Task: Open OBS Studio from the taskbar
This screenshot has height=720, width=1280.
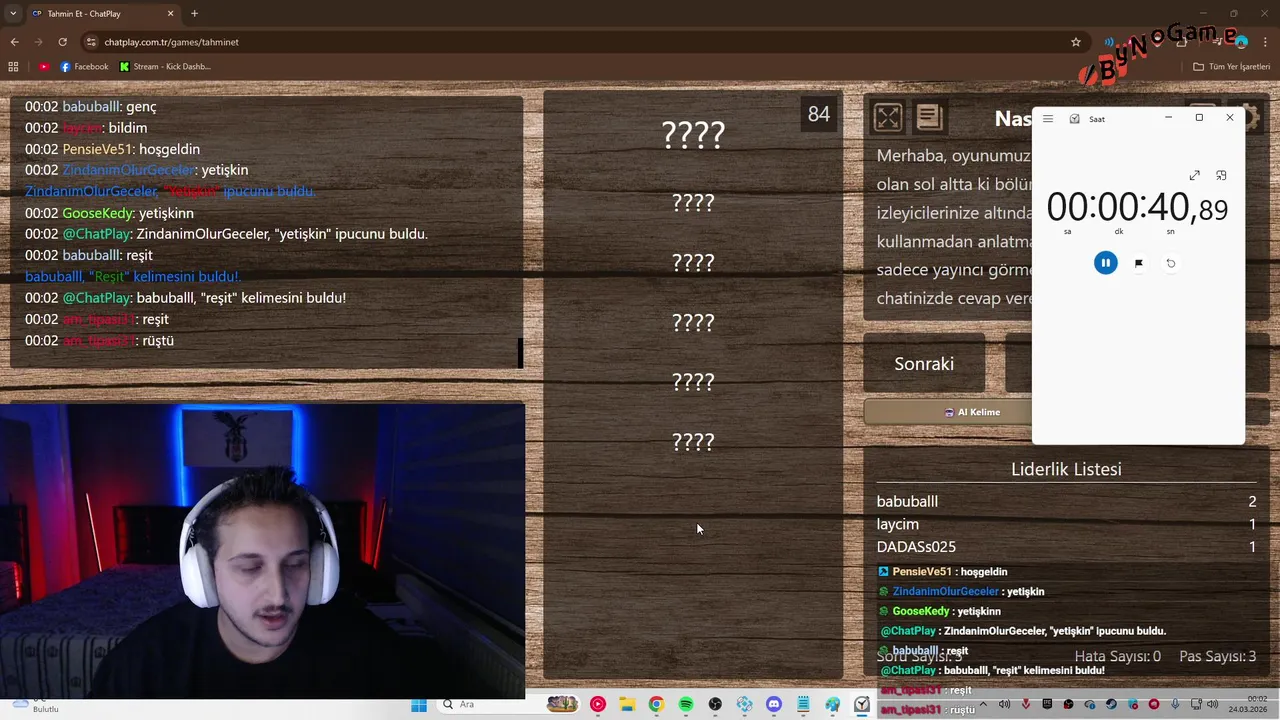Action: (715, 704)
